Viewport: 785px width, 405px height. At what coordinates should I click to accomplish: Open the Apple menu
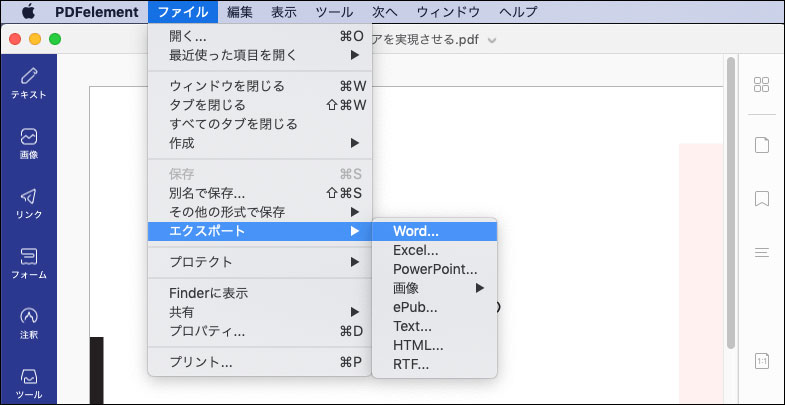click(28, 12)
